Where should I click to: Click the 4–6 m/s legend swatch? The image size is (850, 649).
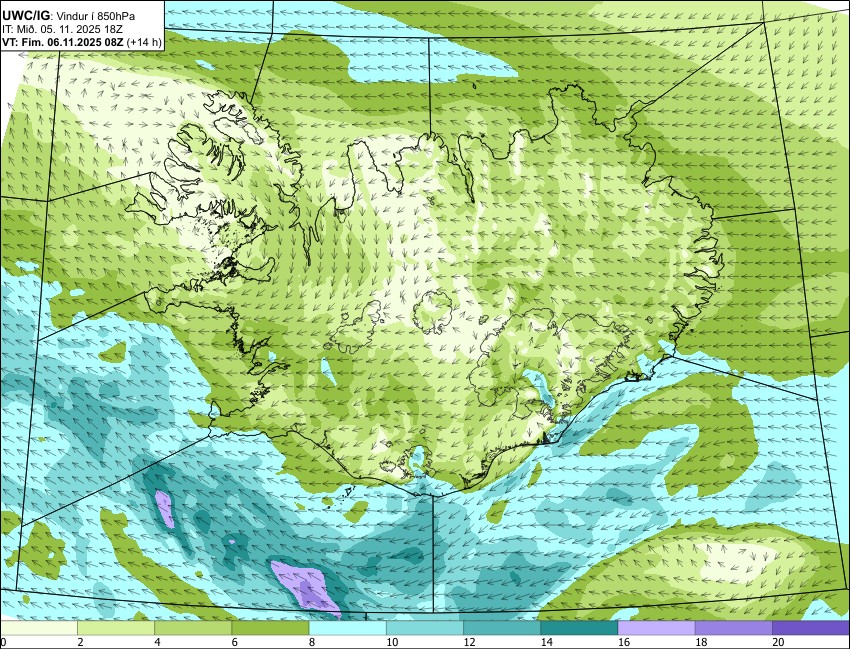[x=193, y=628]
